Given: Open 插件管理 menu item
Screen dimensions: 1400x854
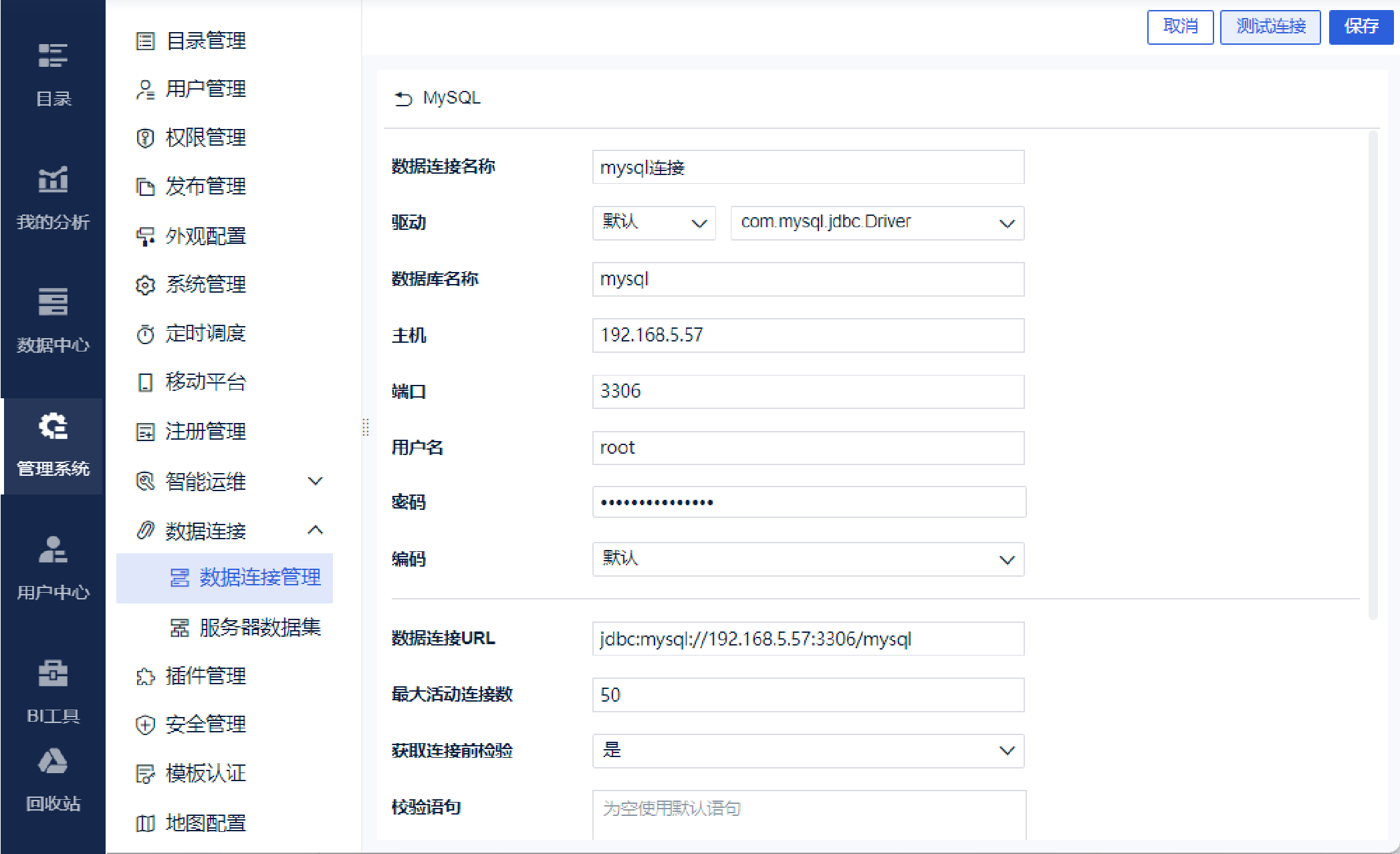Looking at the screenshot, I should tap(205, 676).
